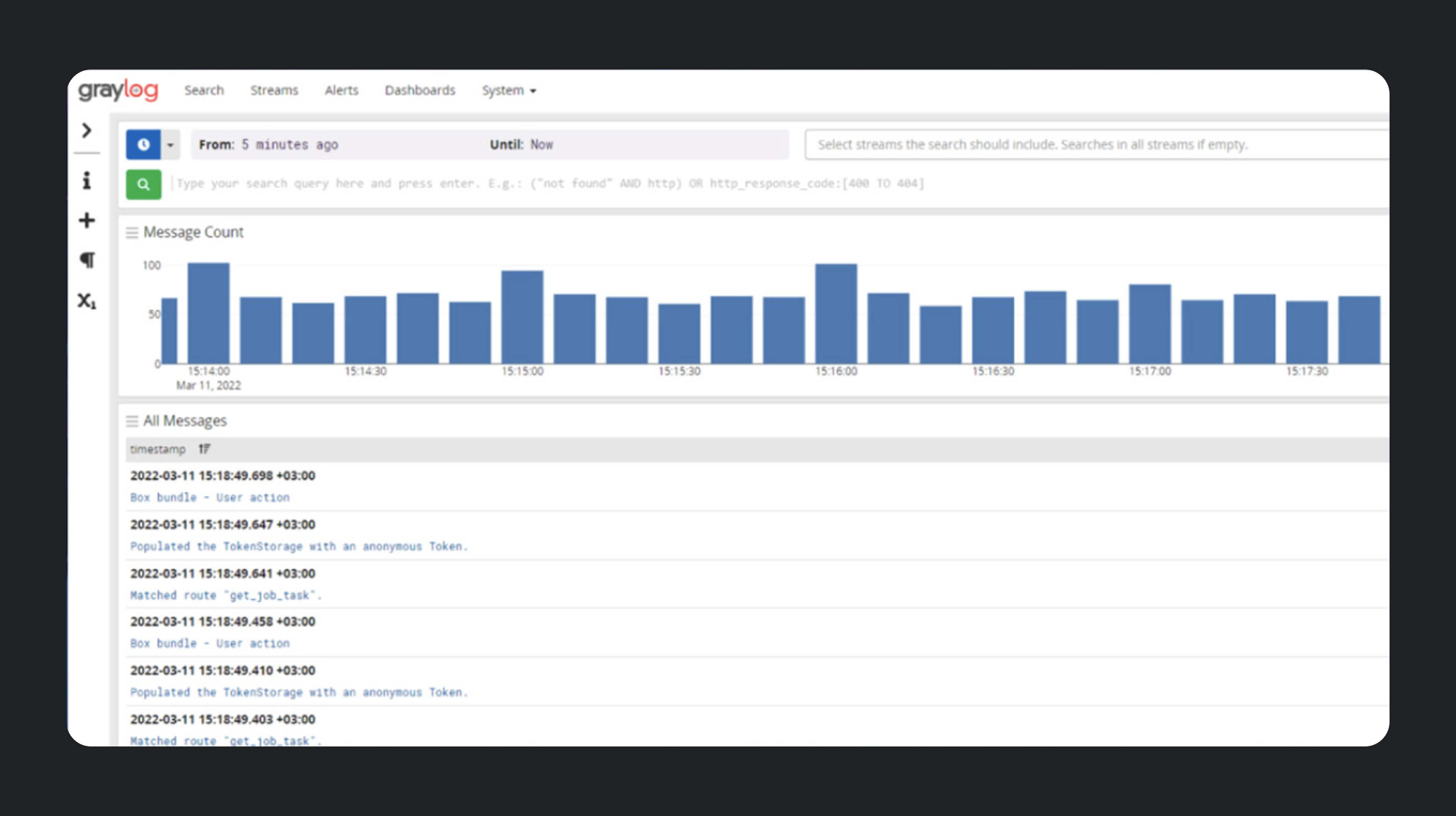Click the tallest bar at 15:16:00
The height and width of the screenshot is (816, 1456).
(835, 314)
